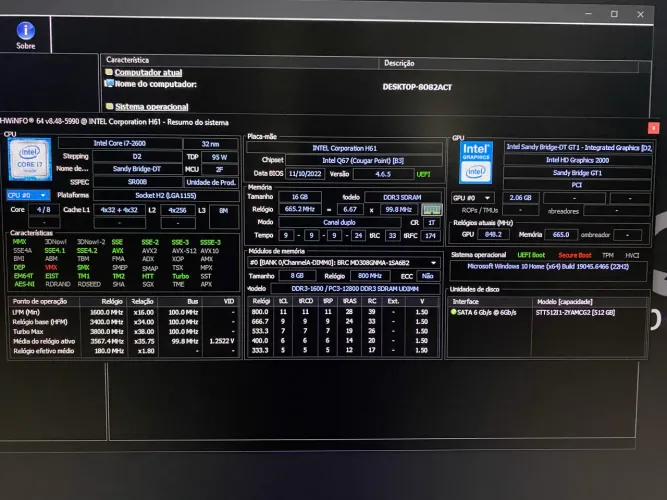The image size is (667, 500).
Task: Click Computador atual folder icon
Action: (x=109, y=72)
